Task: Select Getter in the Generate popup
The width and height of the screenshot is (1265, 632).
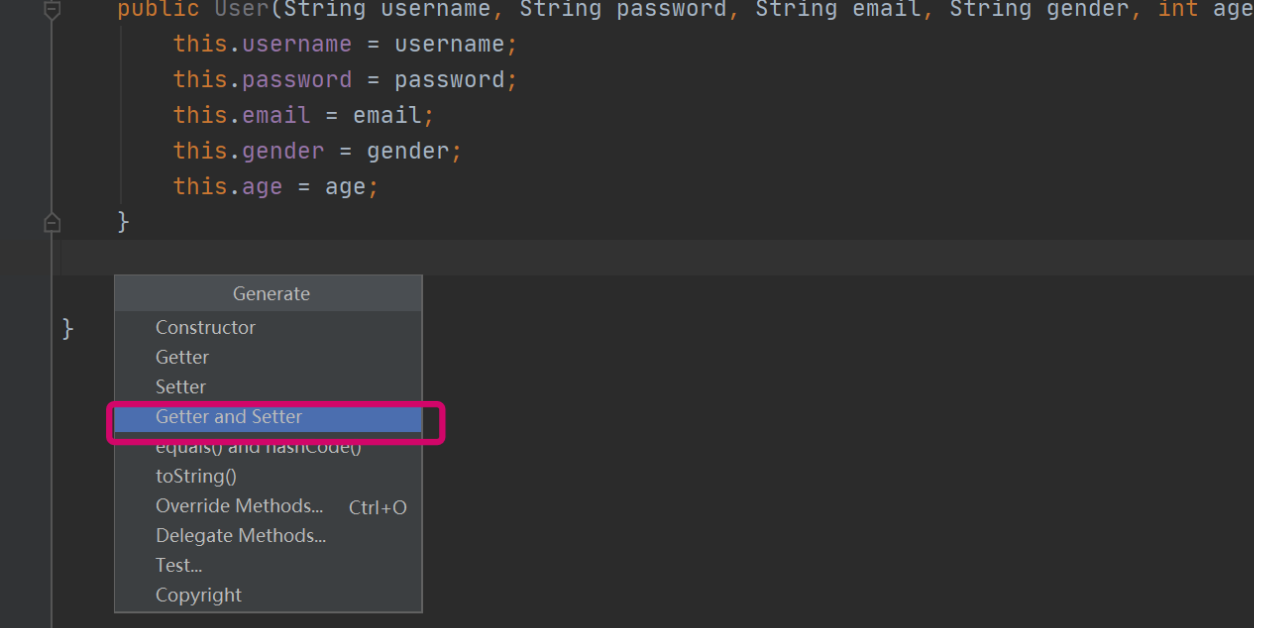Action: point(182,357)
